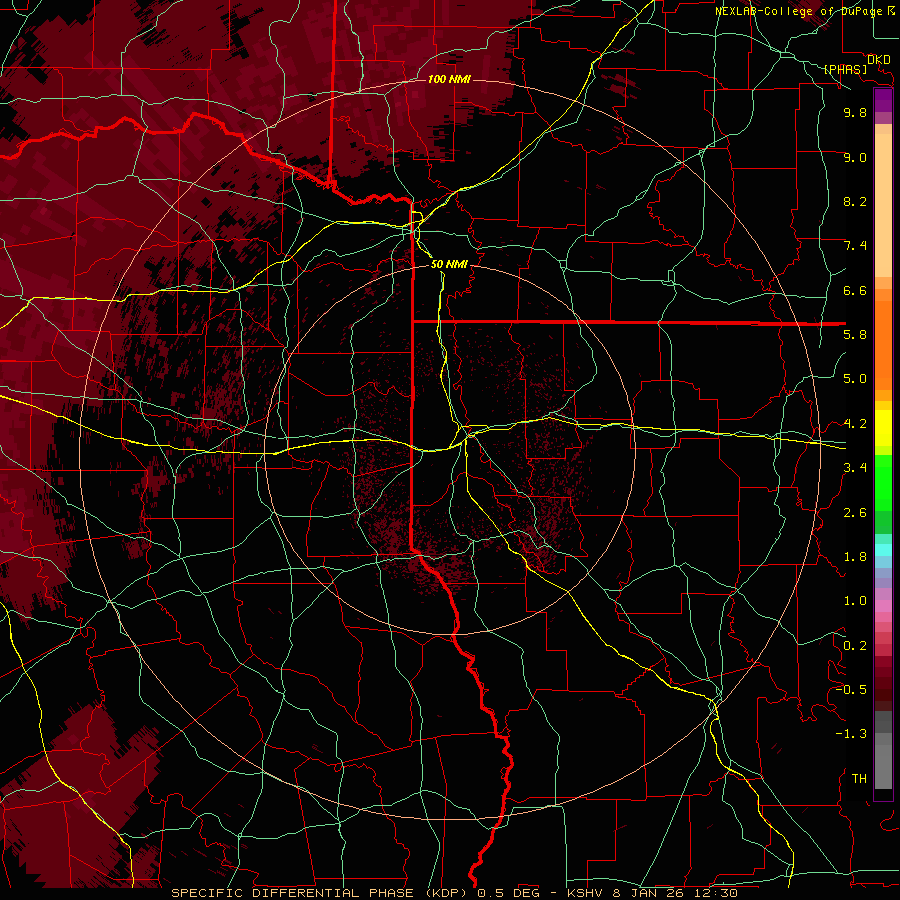
Task: Pick the bright green band of the color bar
Action: 883,482
